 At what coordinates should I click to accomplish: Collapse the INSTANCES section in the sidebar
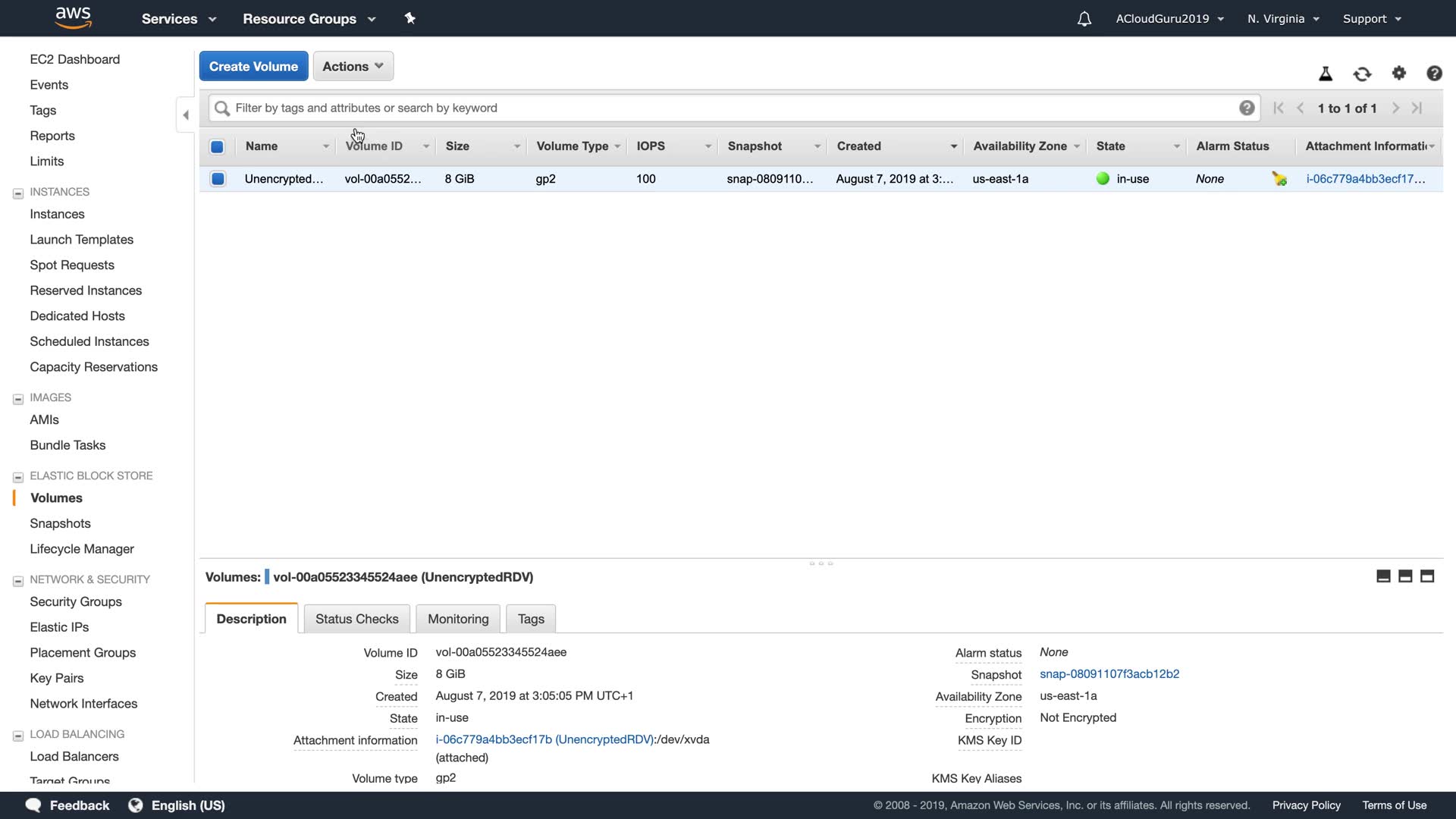pyautogui.click(x=18, y=193)
